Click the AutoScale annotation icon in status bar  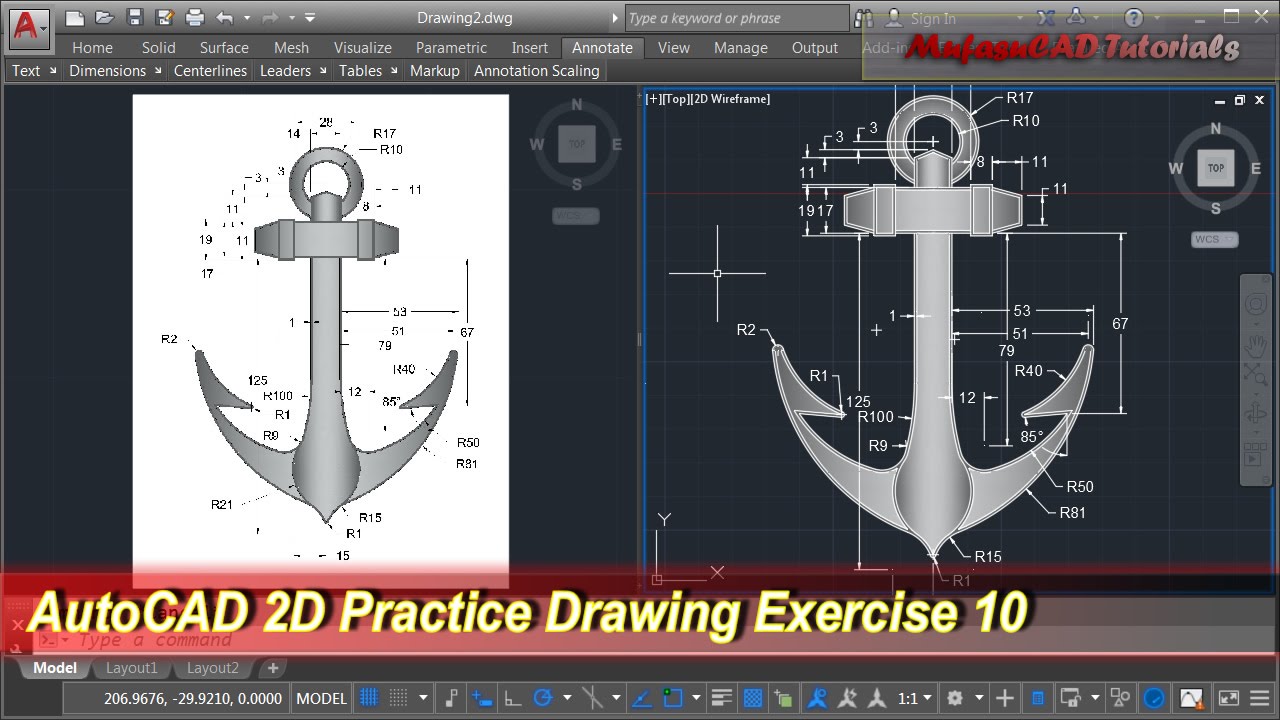846,697
